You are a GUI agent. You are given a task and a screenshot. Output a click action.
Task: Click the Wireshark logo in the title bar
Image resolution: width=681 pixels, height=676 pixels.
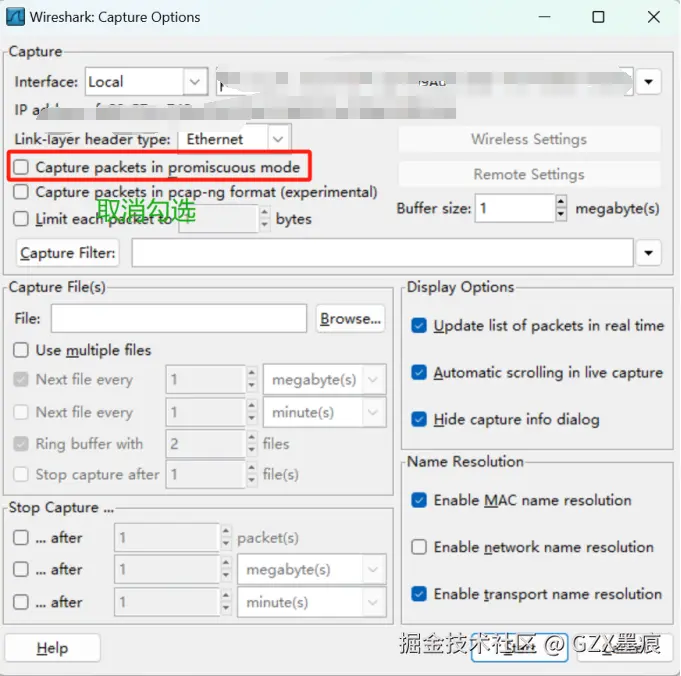pos(15,17)
